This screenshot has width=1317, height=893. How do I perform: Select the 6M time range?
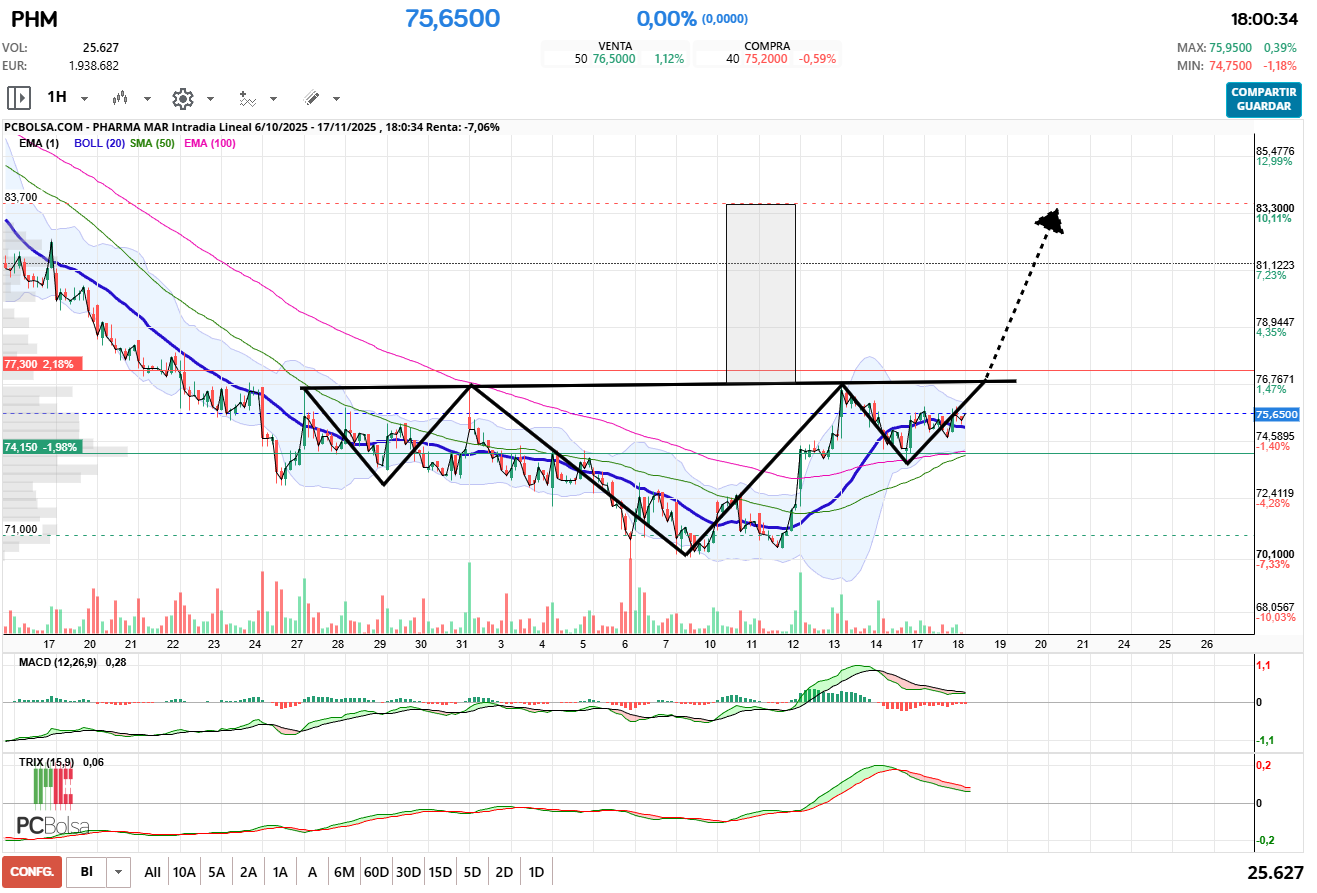point(344,872)
